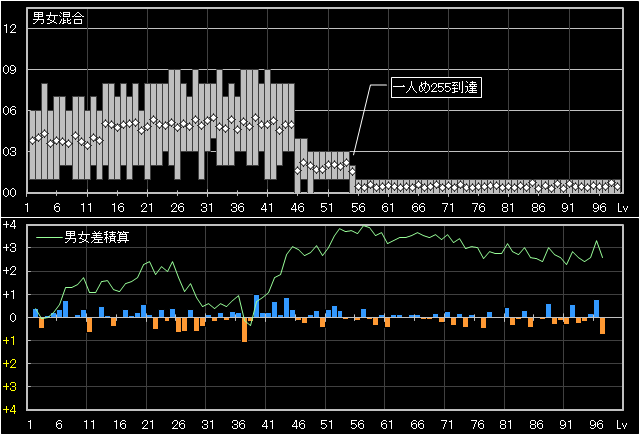This screenshot has width=640, height=435.
Task: Click the bottom chart x-axis label 71
Action: [447, 425]
